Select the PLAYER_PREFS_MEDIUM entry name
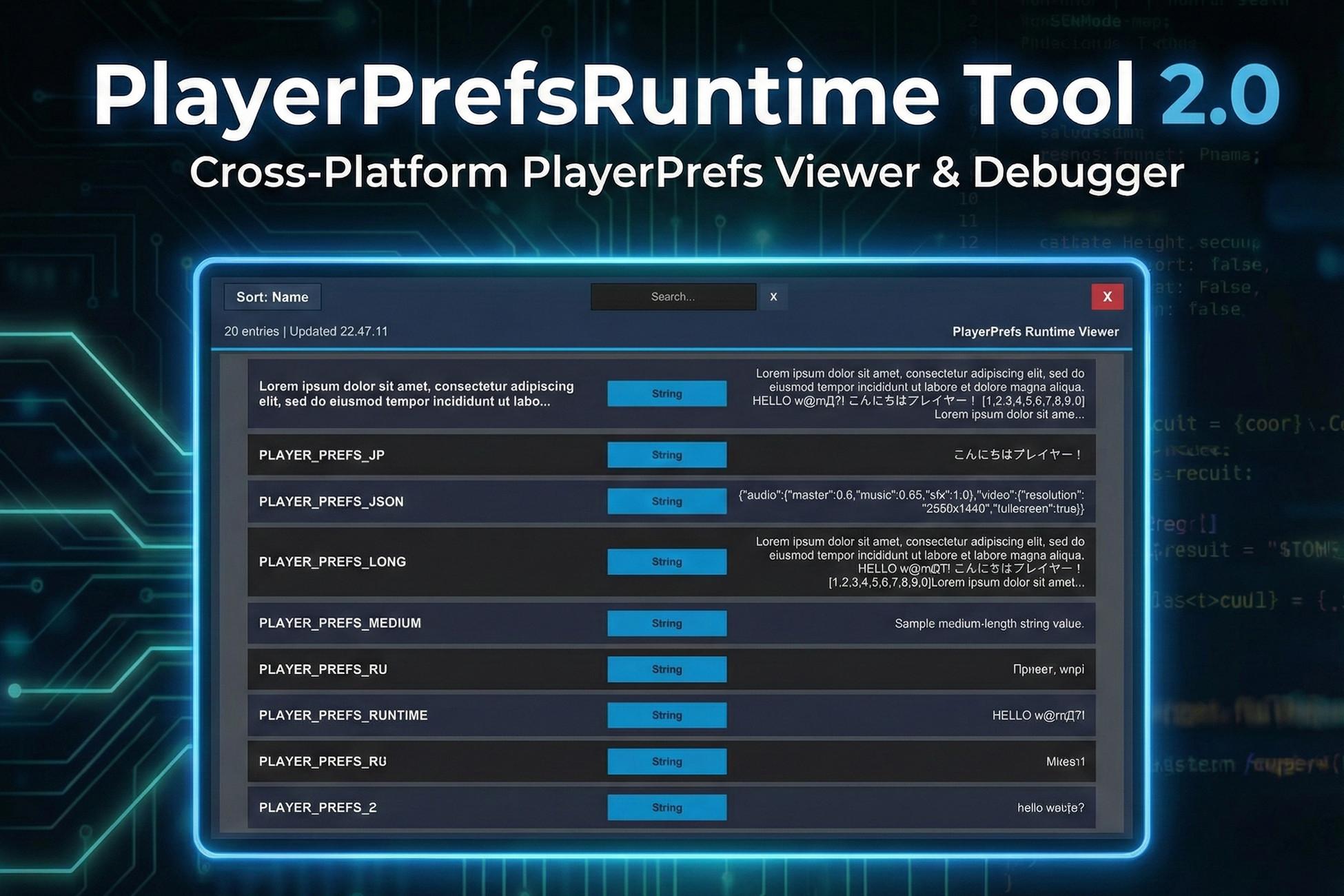 click(x=340, y=623)
